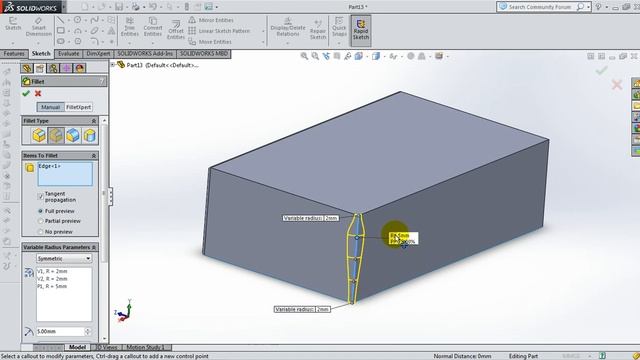This screenshot has width=640, height=360.
Task: Click the Trim Entities tool
Action: tap(129, 27)
